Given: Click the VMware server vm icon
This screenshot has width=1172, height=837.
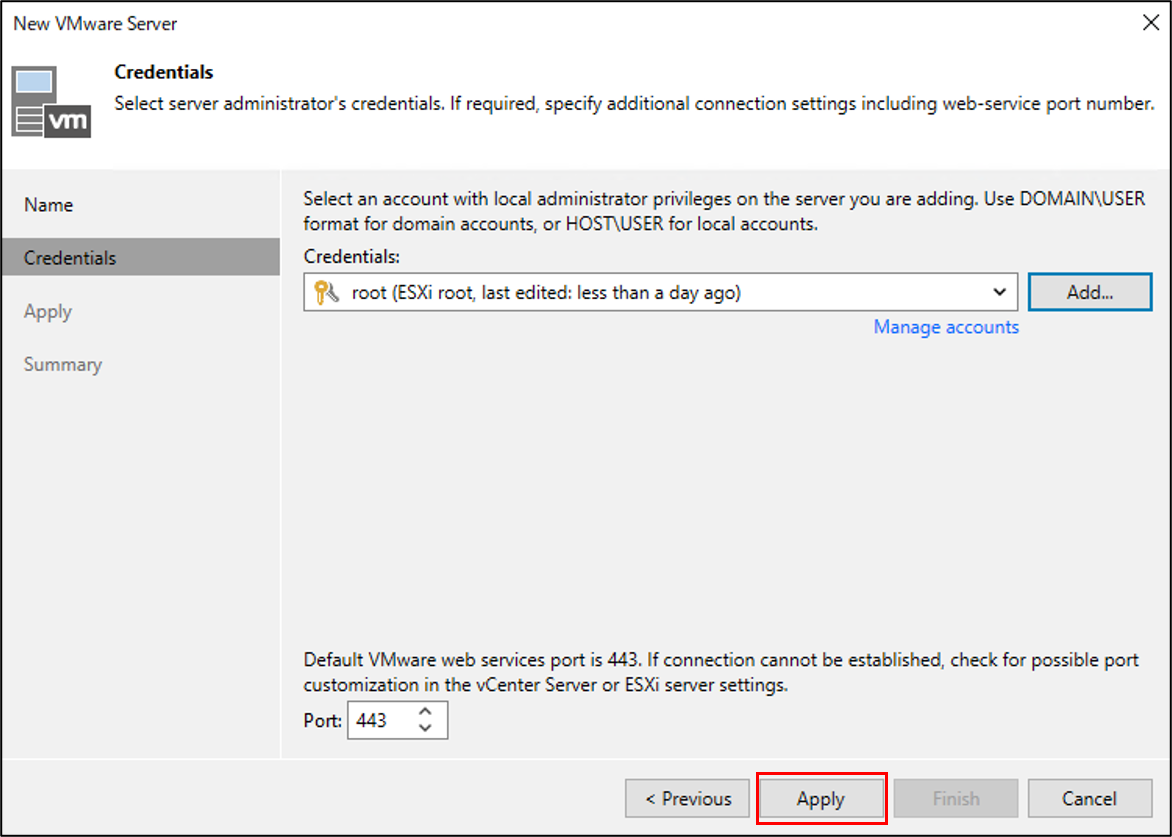Looking at the screenshot, I should click(x=51, y=102).
